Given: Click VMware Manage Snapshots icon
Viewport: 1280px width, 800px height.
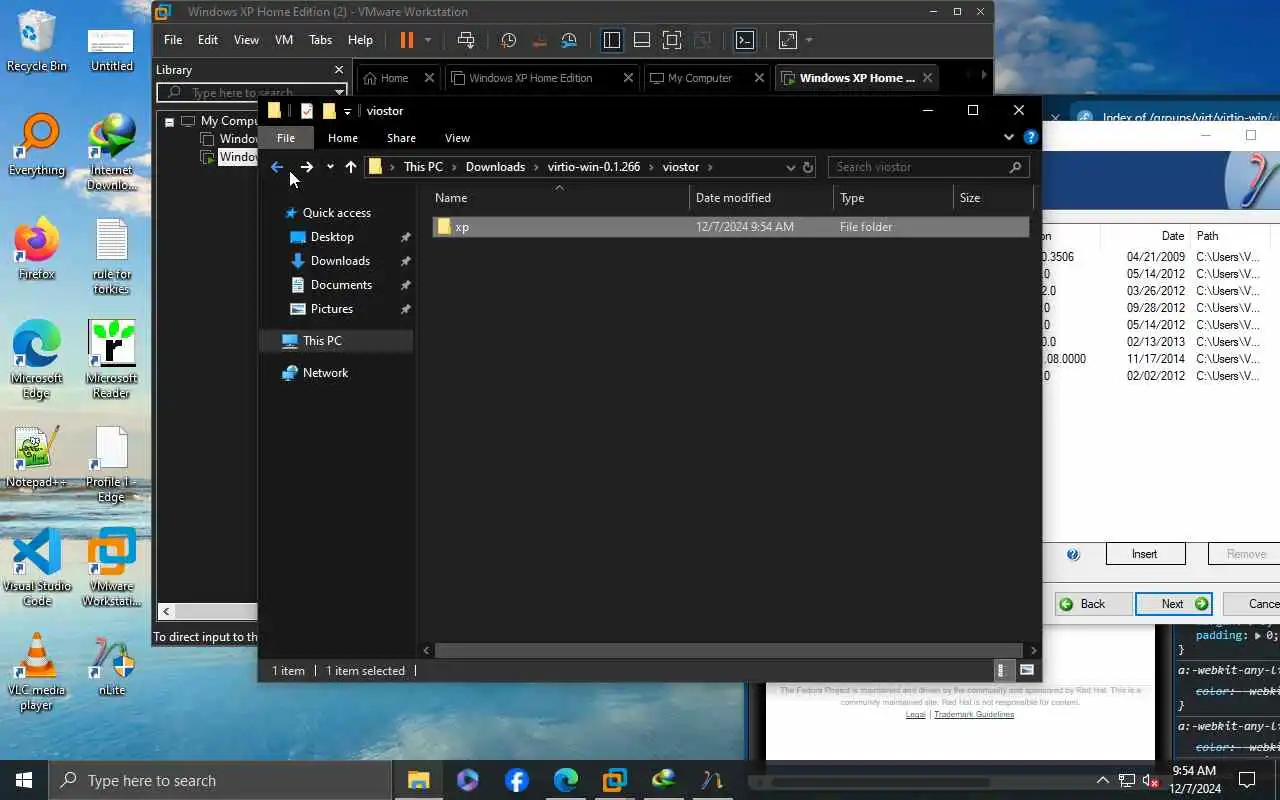Looking at the screenshot, I should [569, 40].
